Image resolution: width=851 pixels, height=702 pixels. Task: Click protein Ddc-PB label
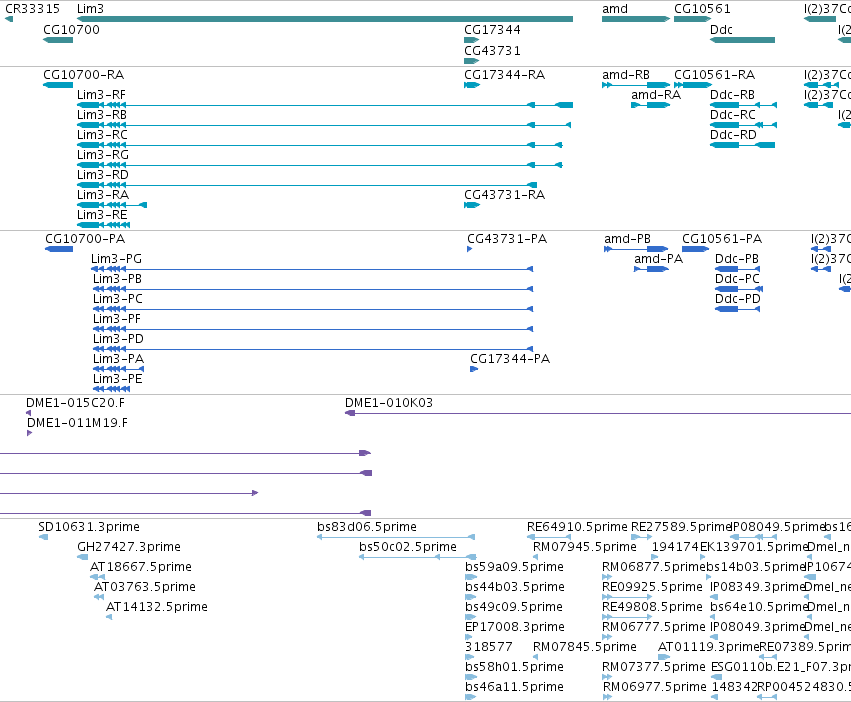click(737, 259)
